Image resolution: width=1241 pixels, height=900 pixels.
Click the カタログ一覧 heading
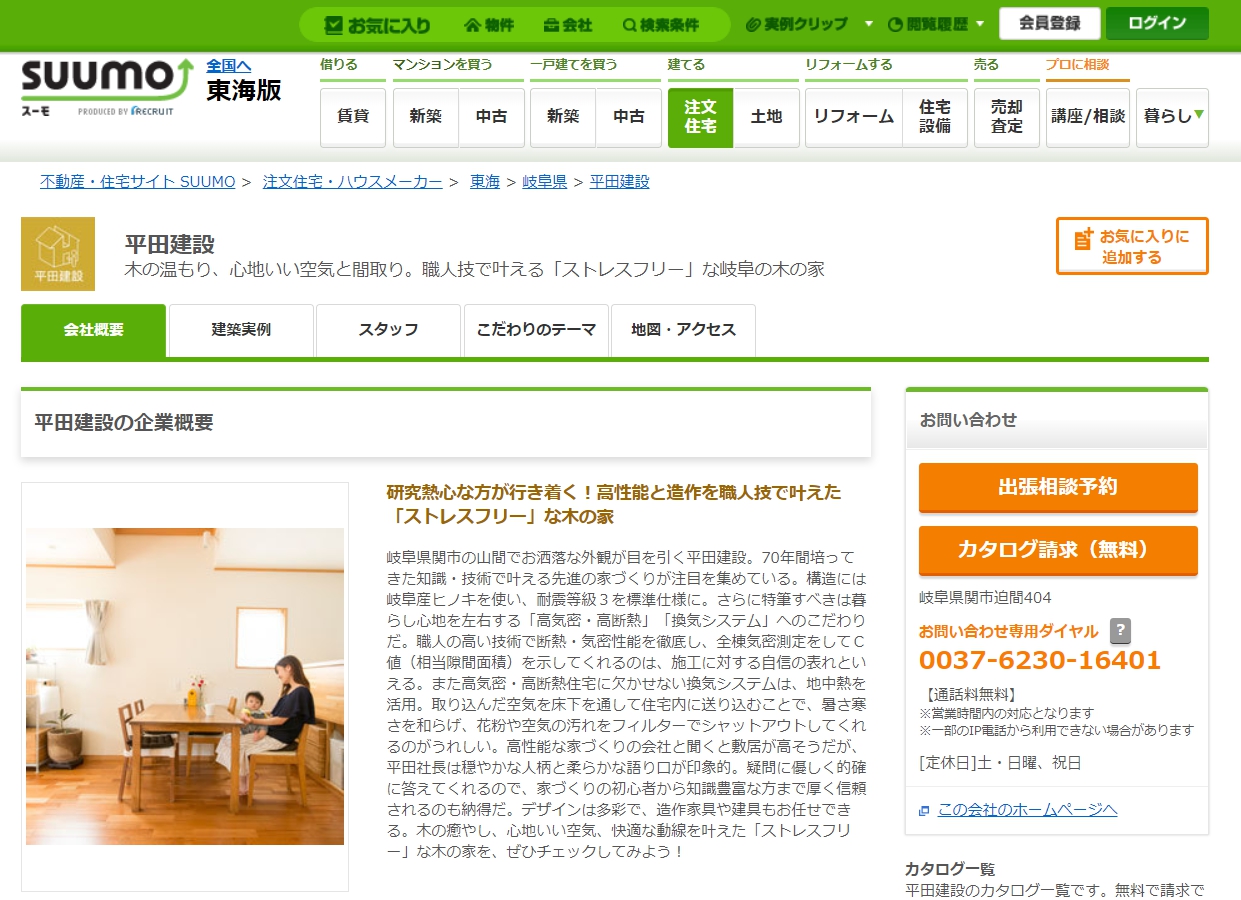(950, 869)
